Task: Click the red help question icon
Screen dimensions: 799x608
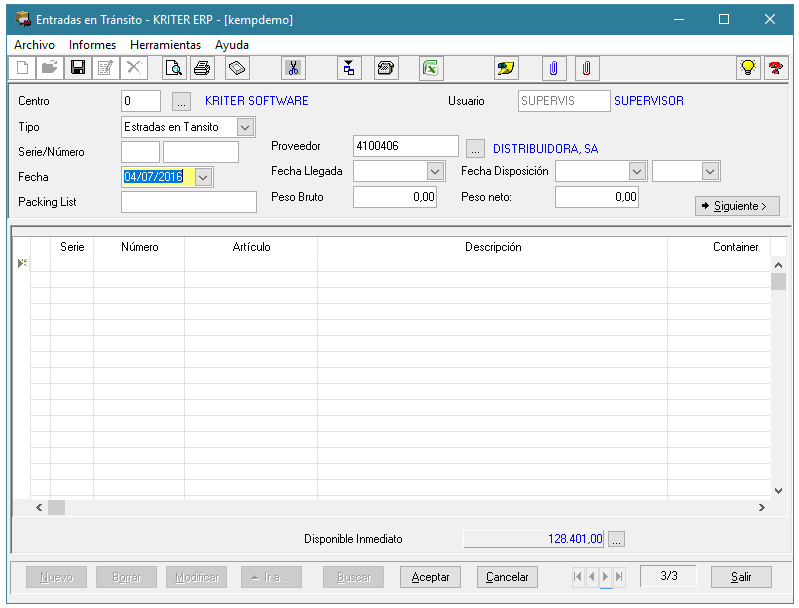Action: coord(774,68)
